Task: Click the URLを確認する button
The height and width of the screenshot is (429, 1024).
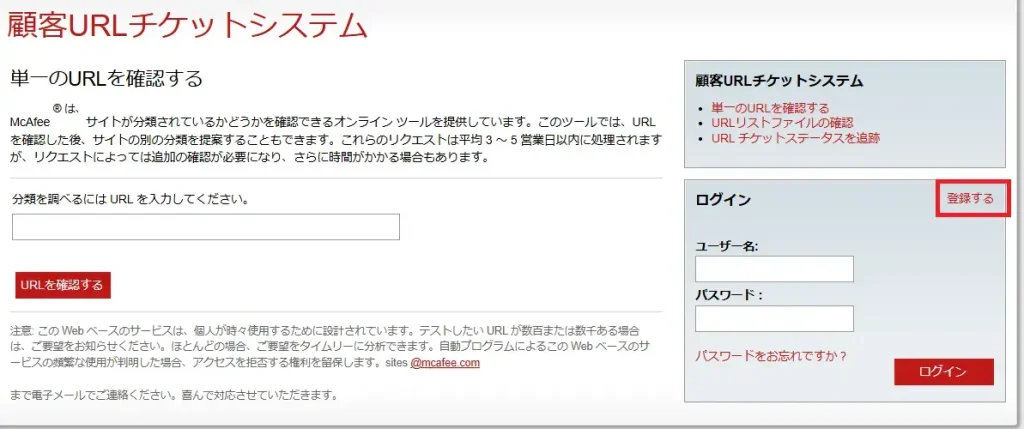Action: [63, 285]
